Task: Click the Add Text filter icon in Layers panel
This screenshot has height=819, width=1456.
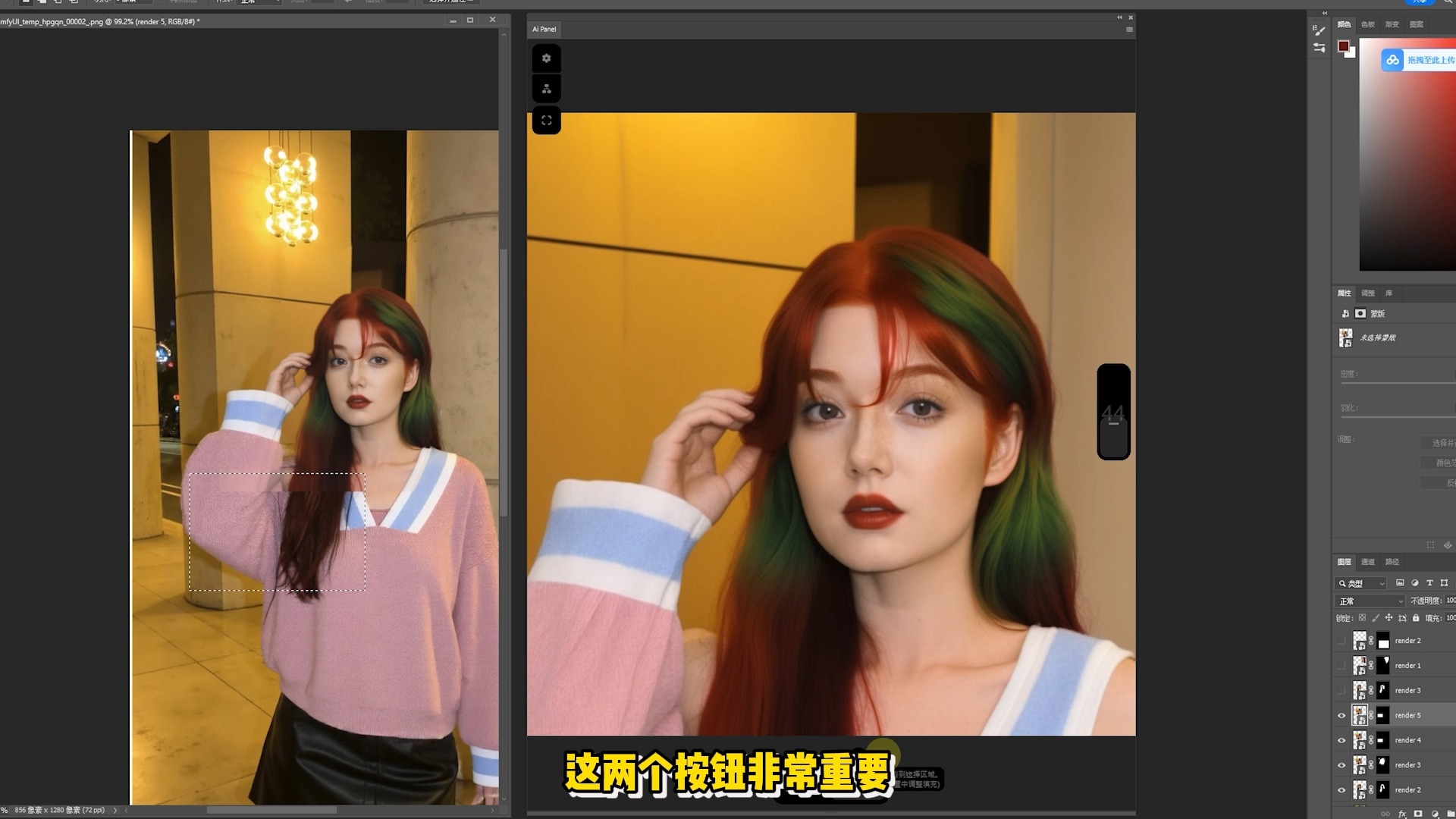Action: [1430, 582]
